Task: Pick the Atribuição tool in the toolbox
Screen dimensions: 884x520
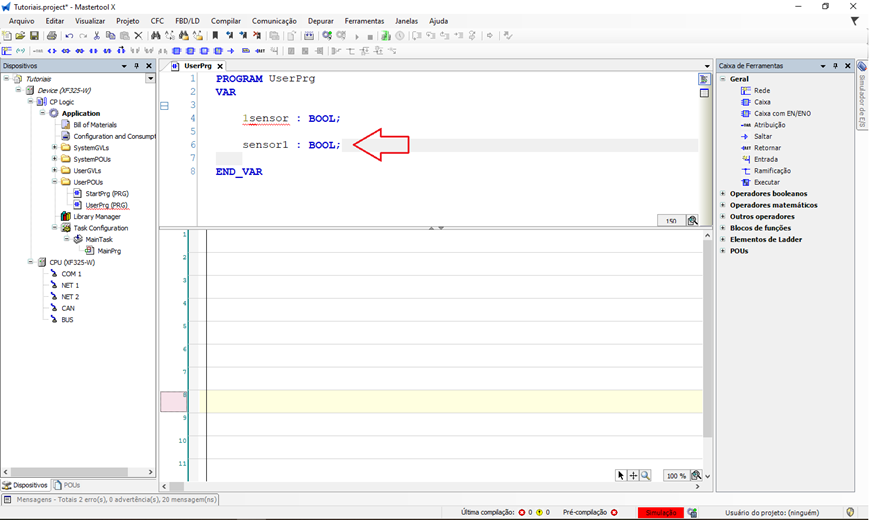Action: click(x=768, y=125)
